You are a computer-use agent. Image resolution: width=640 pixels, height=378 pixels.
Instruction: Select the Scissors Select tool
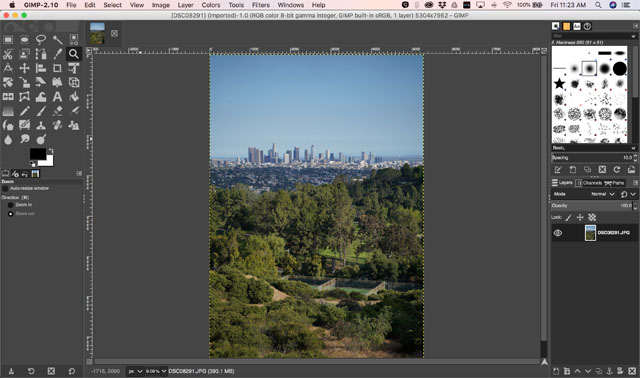8,54
